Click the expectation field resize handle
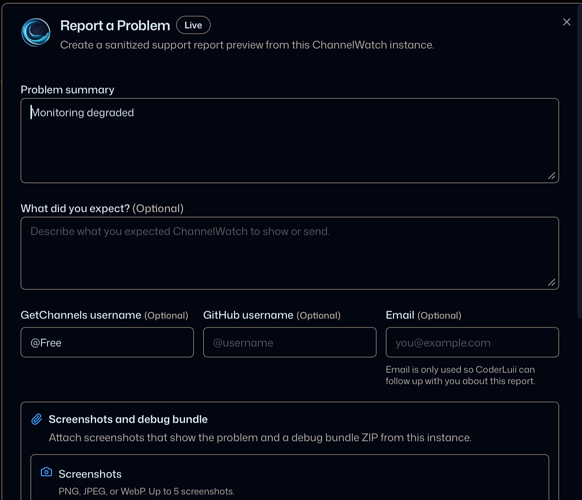The height and width of the screenshot is (500, 582). click(552, 282)
